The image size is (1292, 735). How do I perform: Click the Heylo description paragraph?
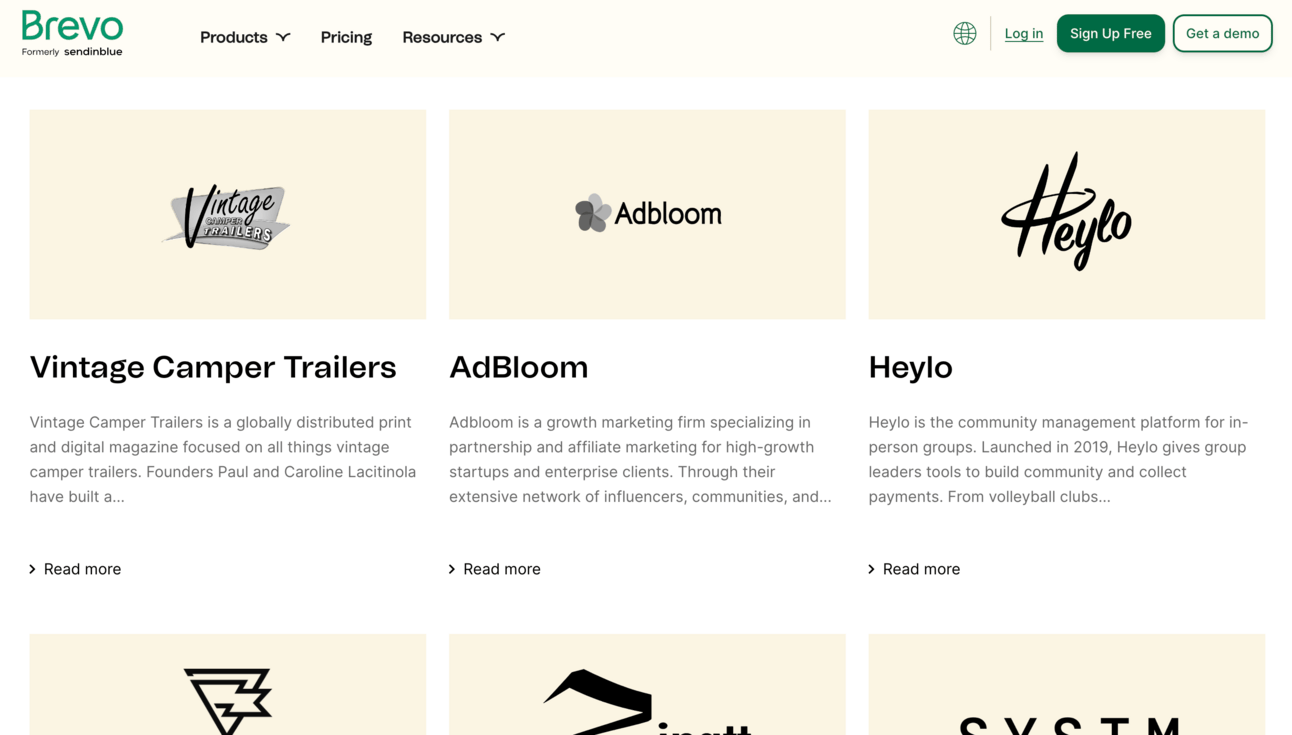1058,459
